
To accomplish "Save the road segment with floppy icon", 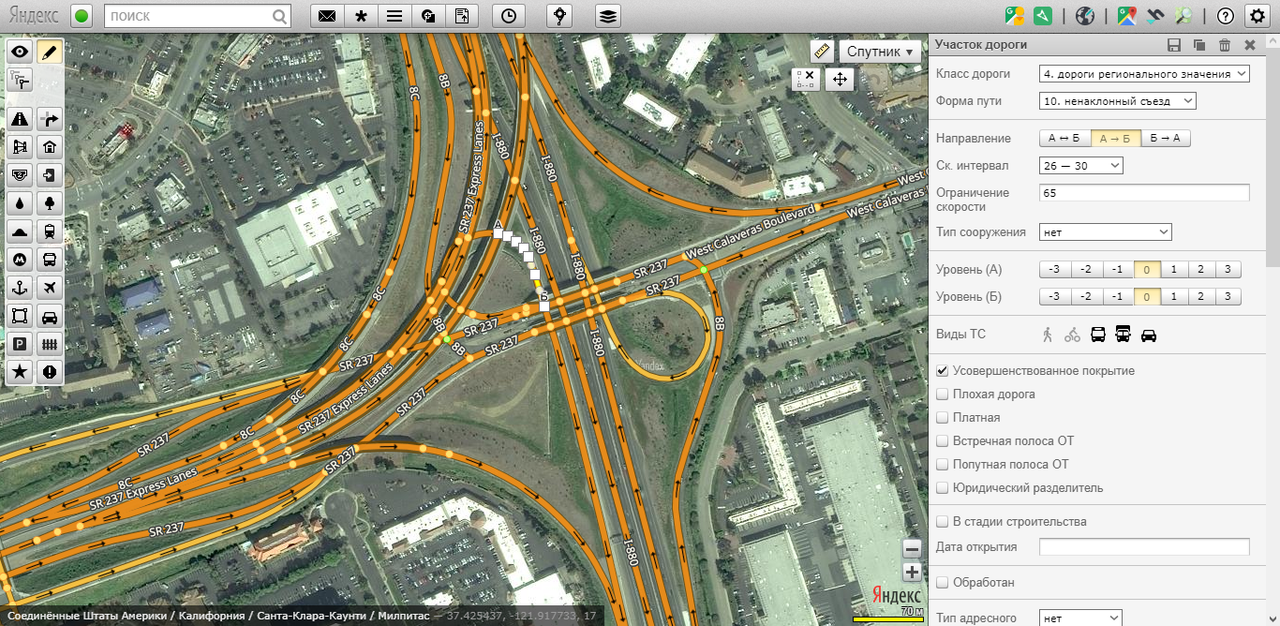I will (1174, 45).
